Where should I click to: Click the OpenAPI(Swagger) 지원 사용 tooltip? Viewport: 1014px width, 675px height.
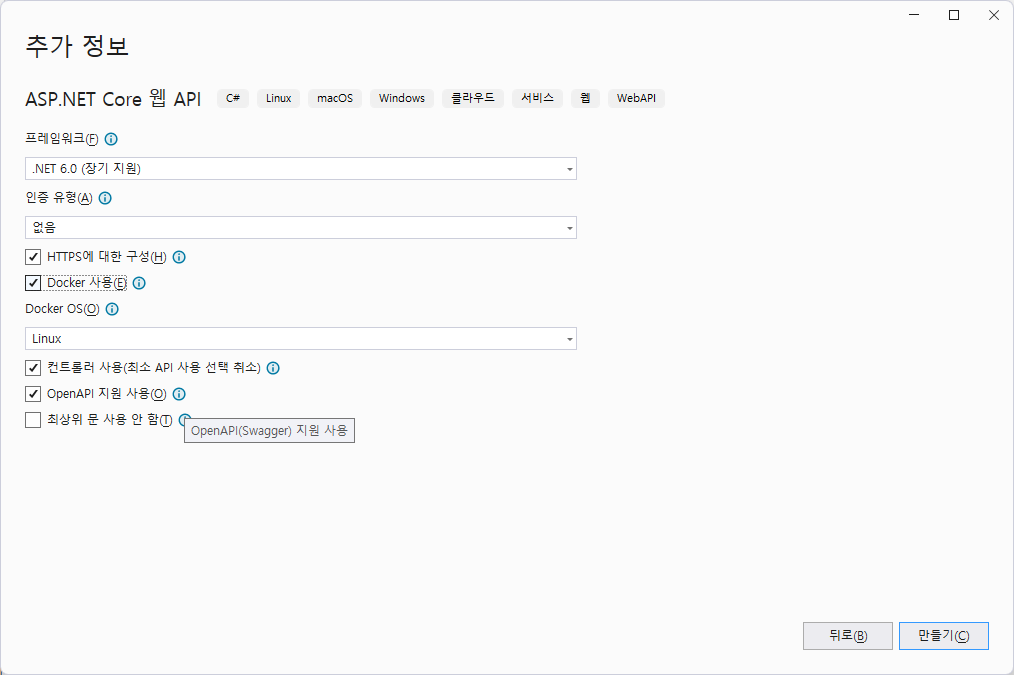click(270, 431)
